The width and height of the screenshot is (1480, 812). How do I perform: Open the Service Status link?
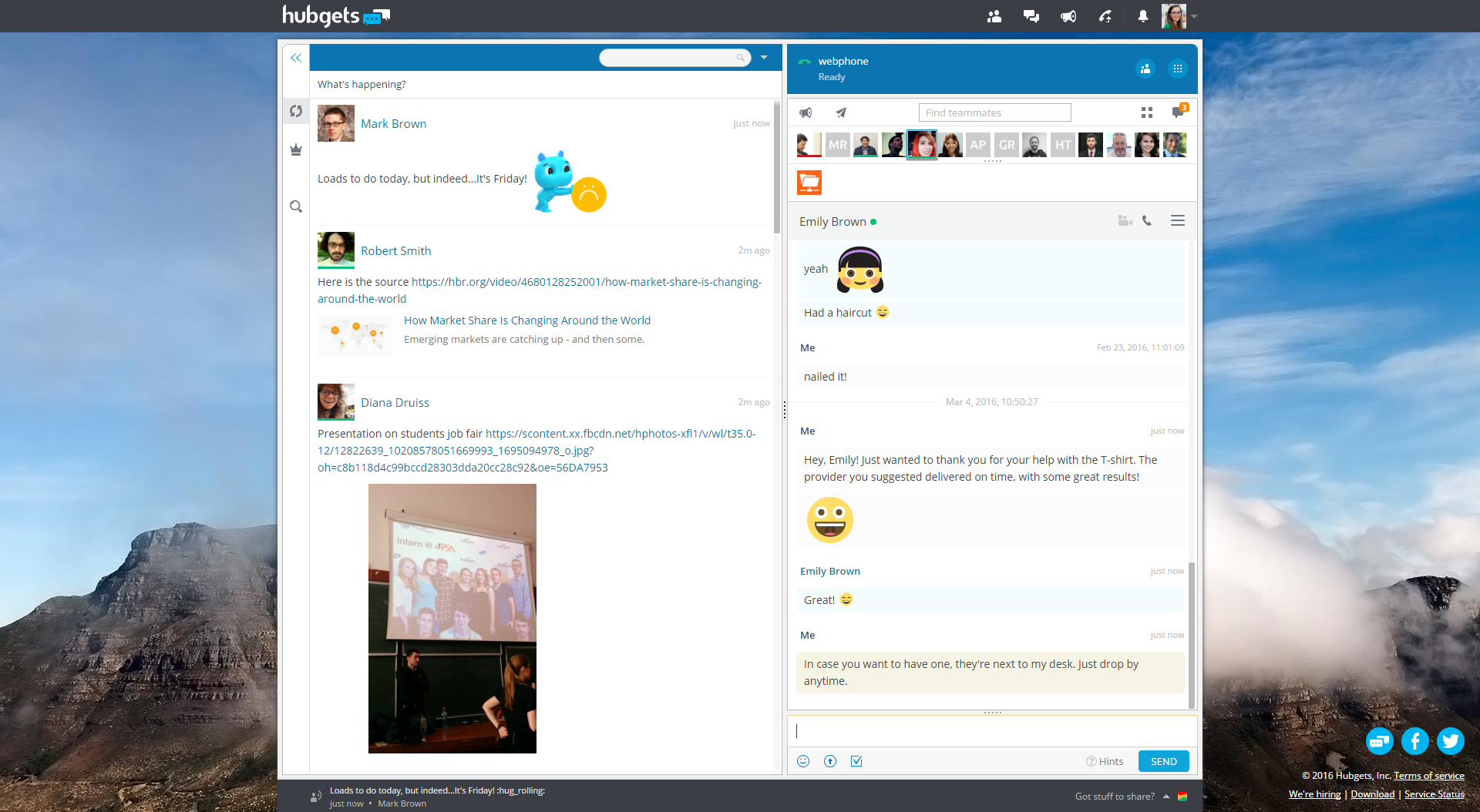tap(1435, 794)
